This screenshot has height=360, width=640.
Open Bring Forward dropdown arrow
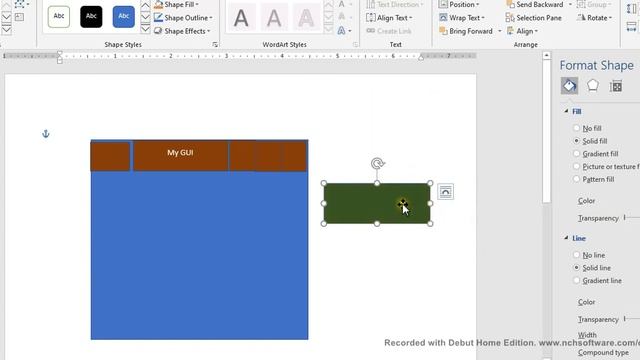click(x=500, y=31)
